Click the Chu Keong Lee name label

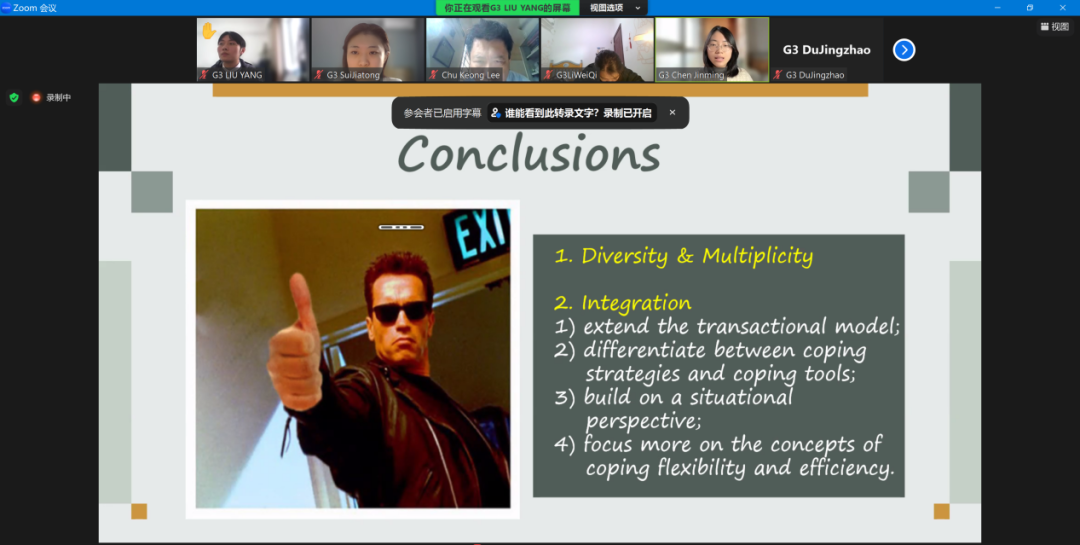[470, 75]
